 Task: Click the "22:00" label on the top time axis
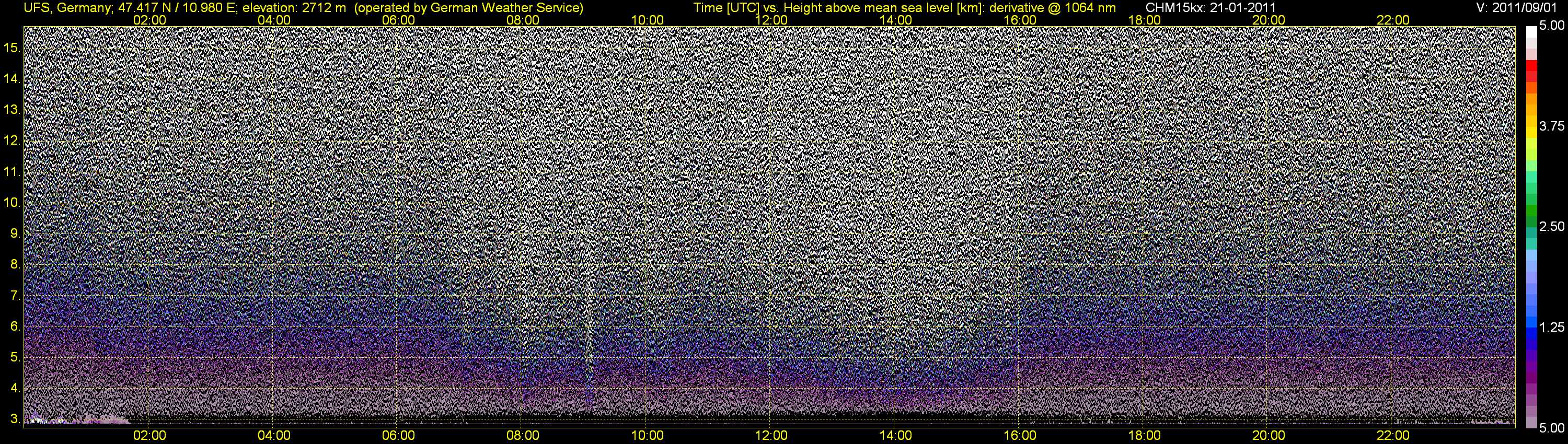tap(1393, 20)
